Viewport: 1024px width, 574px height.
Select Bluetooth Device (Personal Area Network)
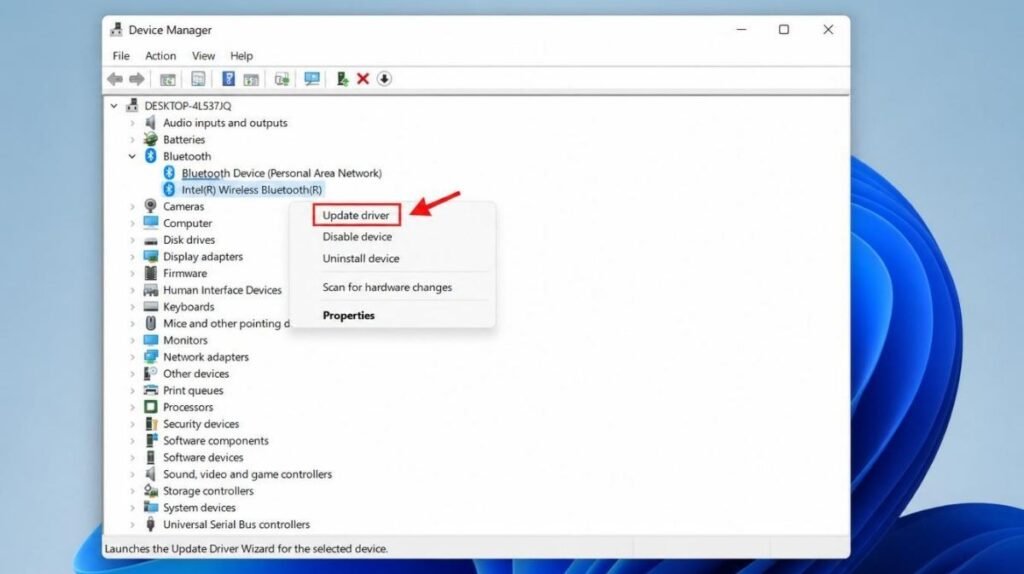point(281,173)
